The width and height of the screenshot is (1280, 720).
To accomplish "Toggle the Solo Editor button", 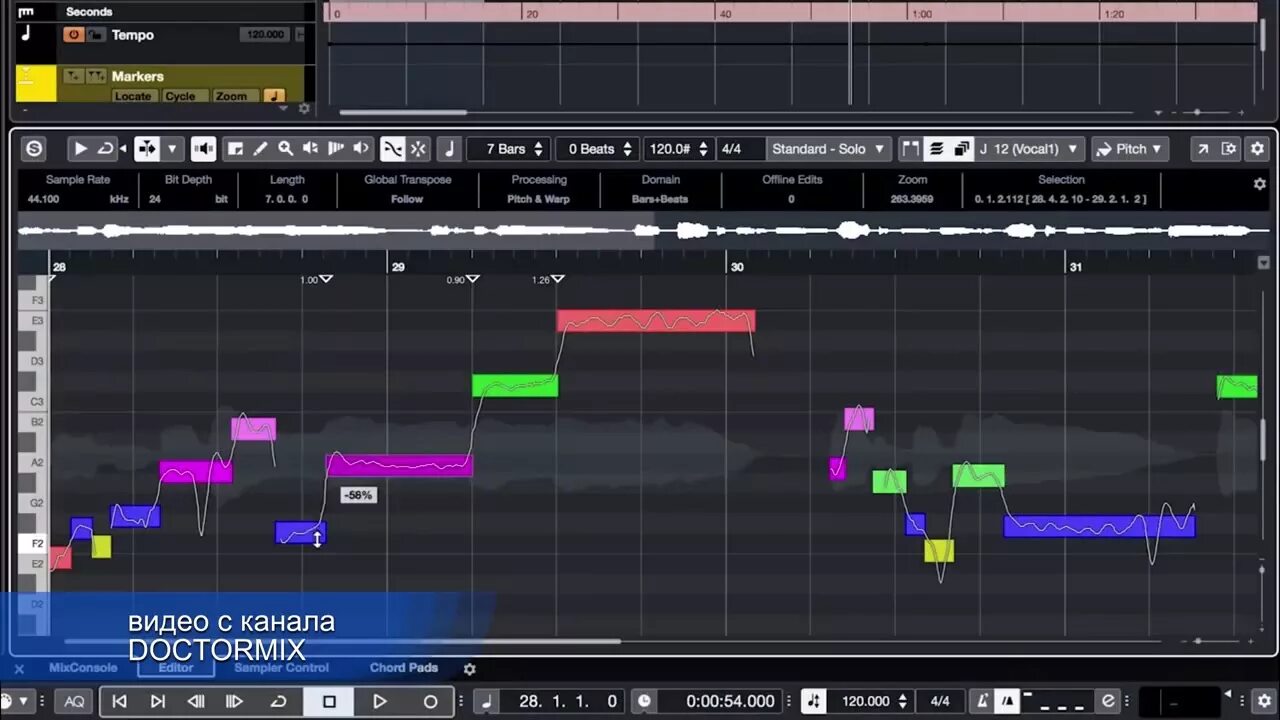I will (35, 149).
